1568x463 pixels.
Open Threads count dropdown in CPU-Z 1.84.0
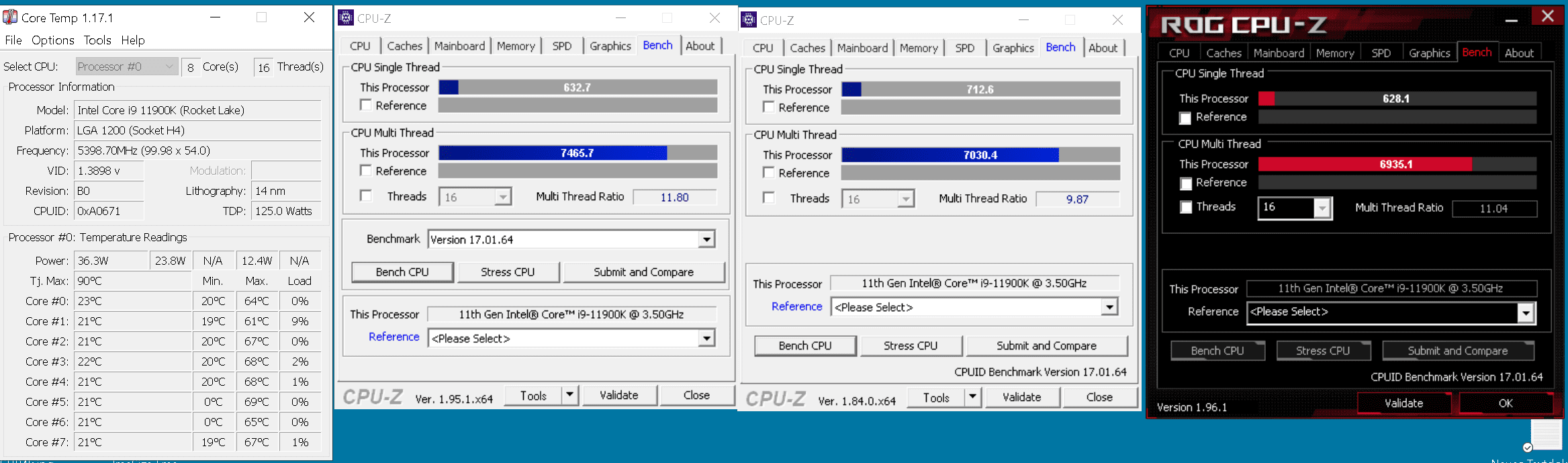(x=906, y=199)
